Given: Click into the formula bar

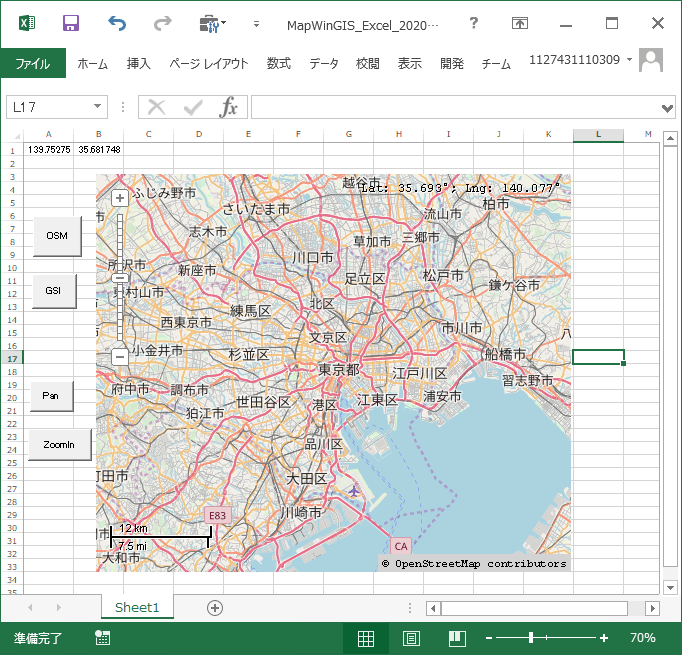Looking at the screenshot, I should click(x=455, y=107).
